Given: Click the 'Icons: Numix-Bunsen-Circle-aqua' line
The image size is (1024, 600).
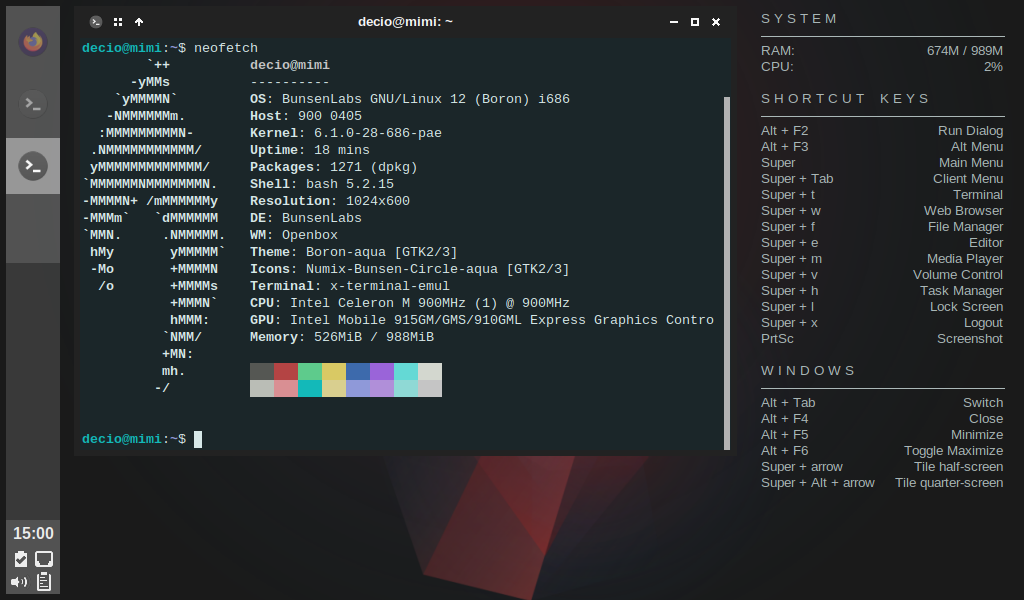Looking at the screenshot, I should pos(409,269).
